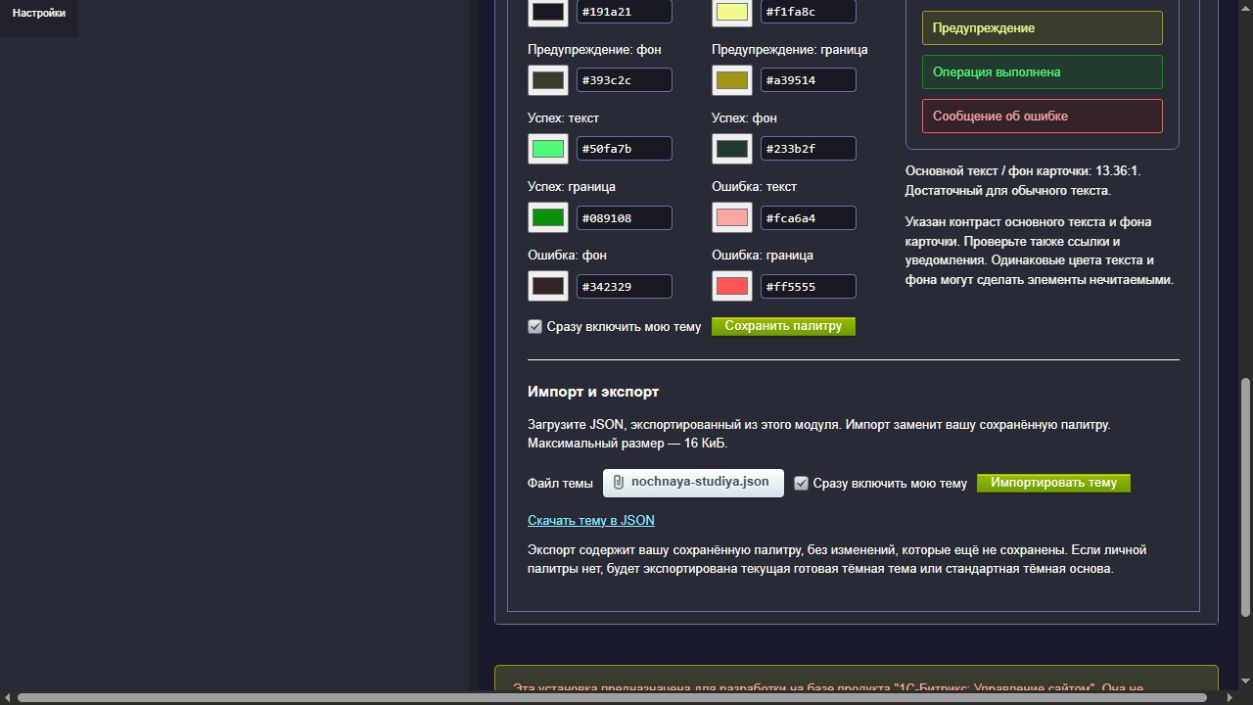1253x705 pixels.
Task: Click the Сохранить палитру button
Action: [783, 326]
